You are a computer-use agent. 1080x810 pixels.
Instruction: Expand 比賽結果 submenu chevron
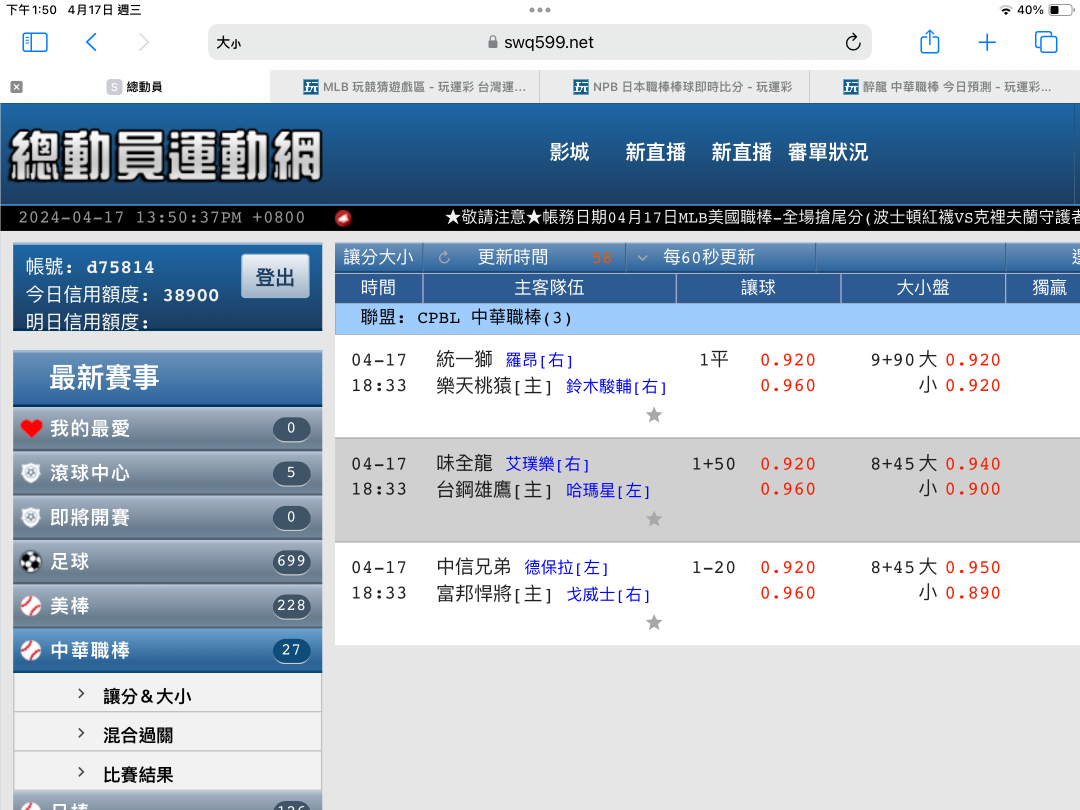point(81,773)
